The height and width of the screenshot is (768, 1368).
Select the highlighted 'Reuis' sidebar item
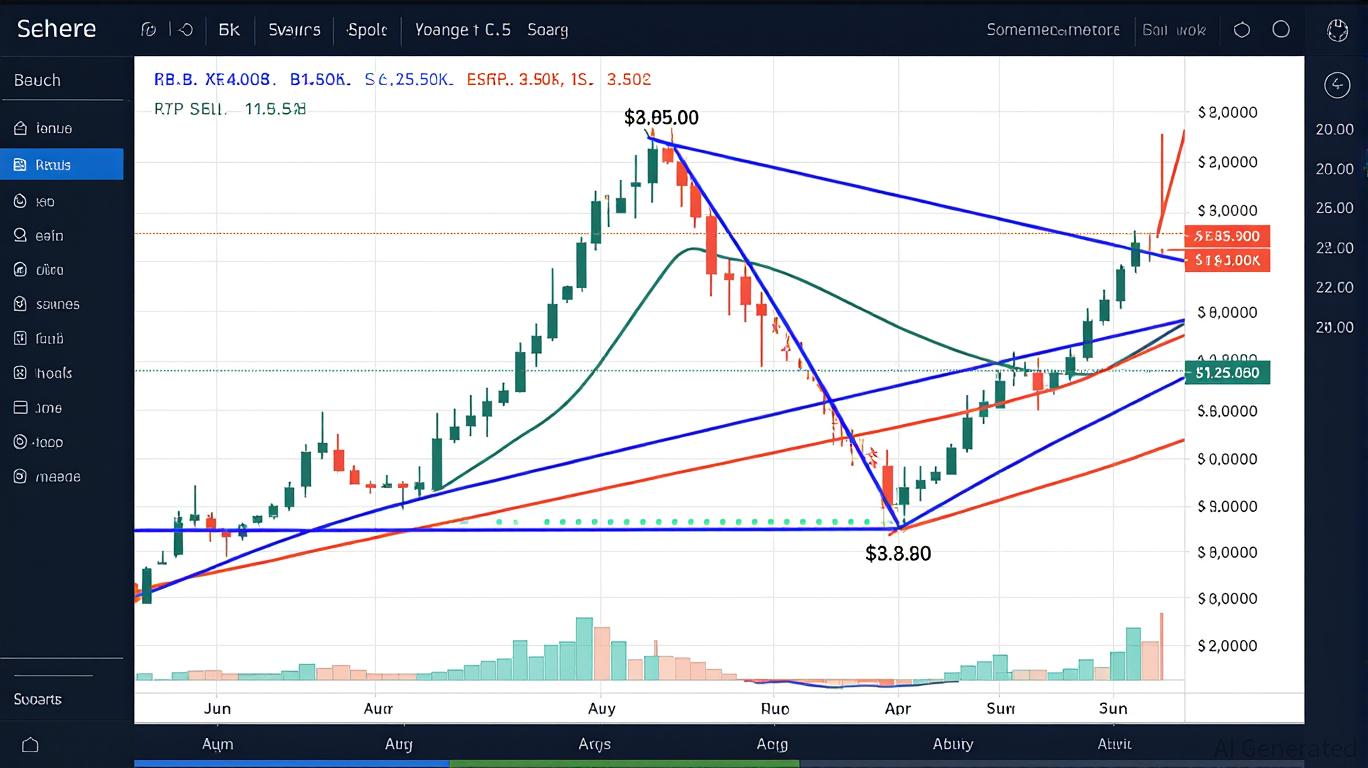pos(62,165)
